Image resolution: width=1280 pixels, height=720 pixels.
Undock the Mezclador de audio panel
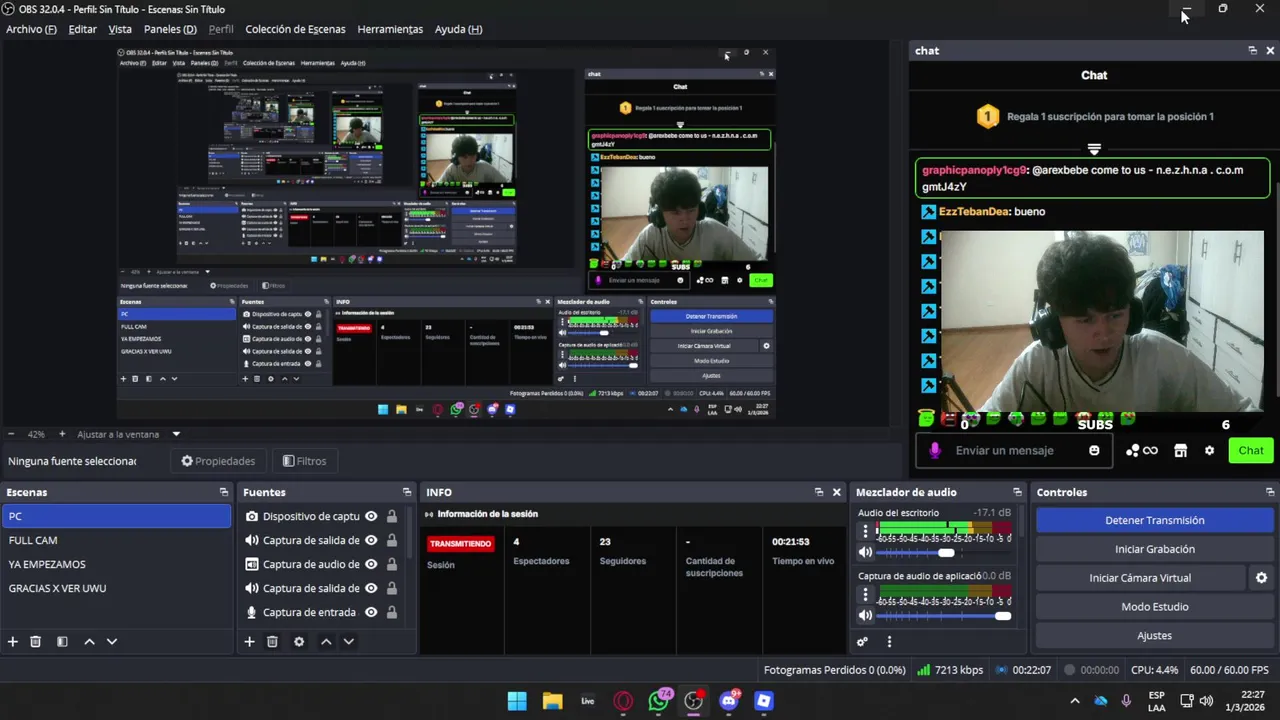point(1017,492)
